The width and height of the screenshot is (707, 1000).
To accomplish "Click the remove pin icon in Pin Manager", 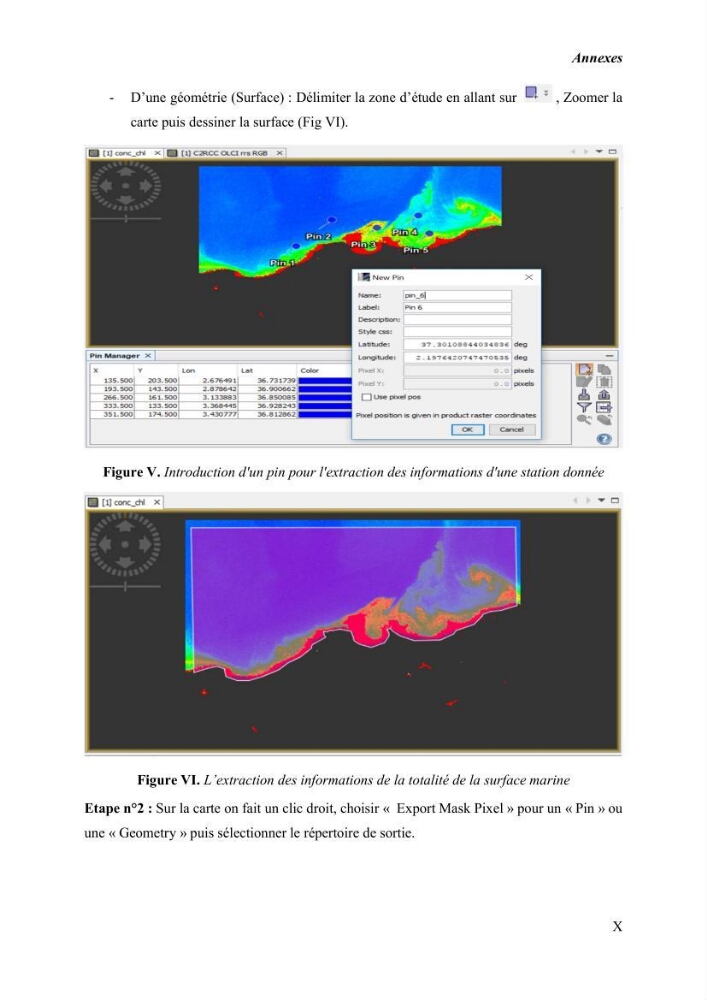I will [604, 382].
